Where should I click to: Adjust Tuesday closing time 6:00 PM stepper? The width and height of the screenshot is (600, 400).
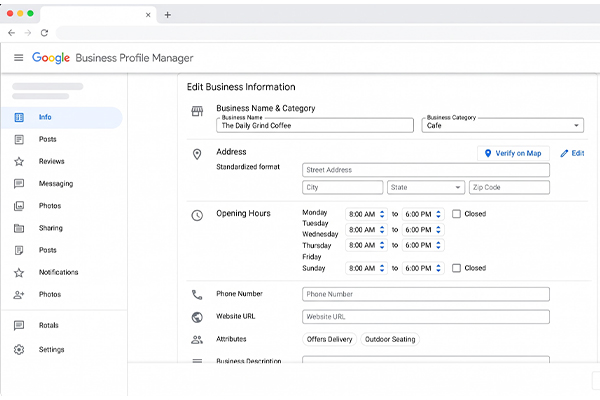click(439, 230)
